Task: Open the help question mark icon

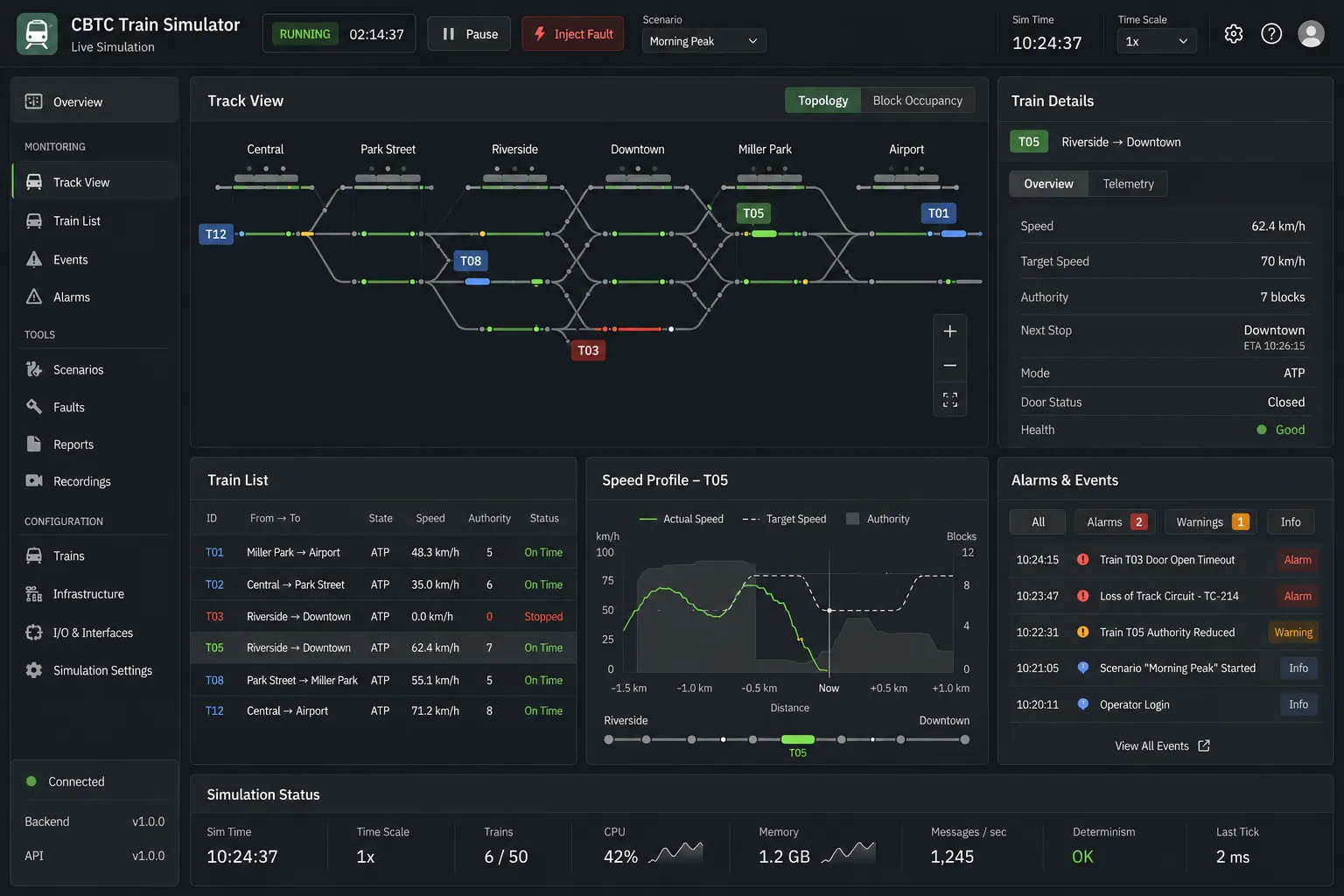Action: point(1271,34)
